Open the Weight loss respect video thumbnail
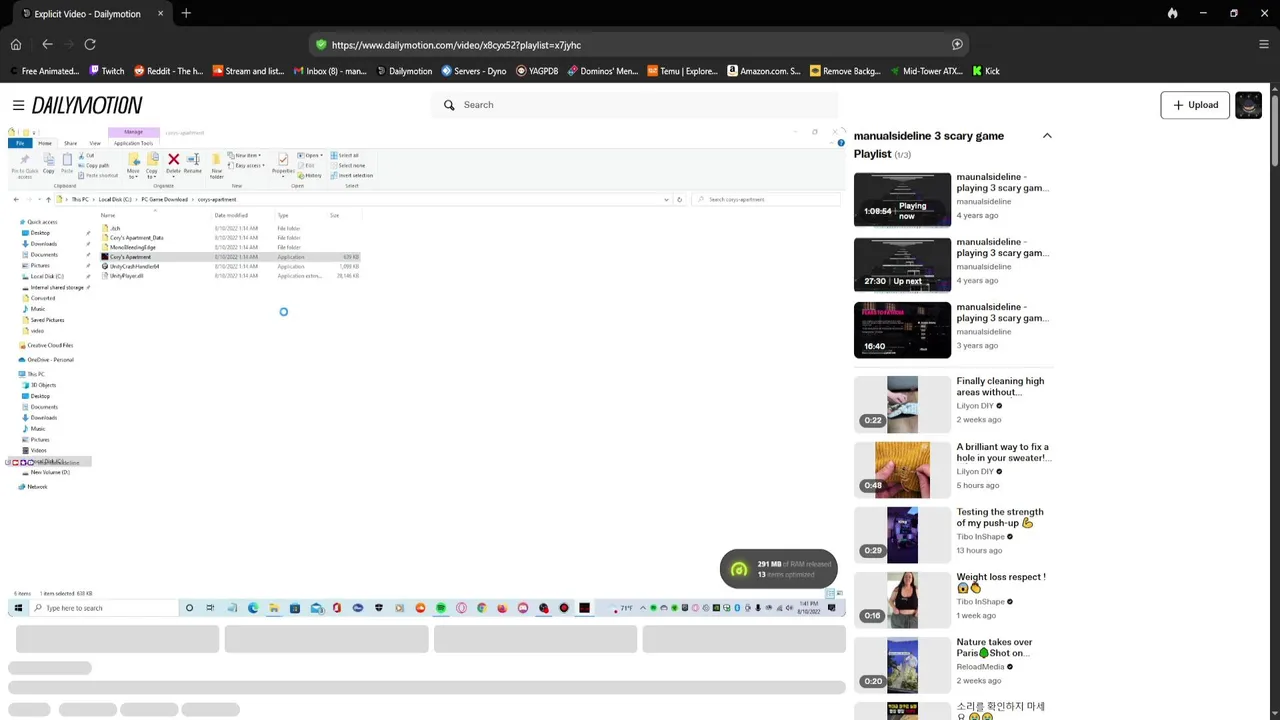The image size is (1280, 720). point(902,600)
